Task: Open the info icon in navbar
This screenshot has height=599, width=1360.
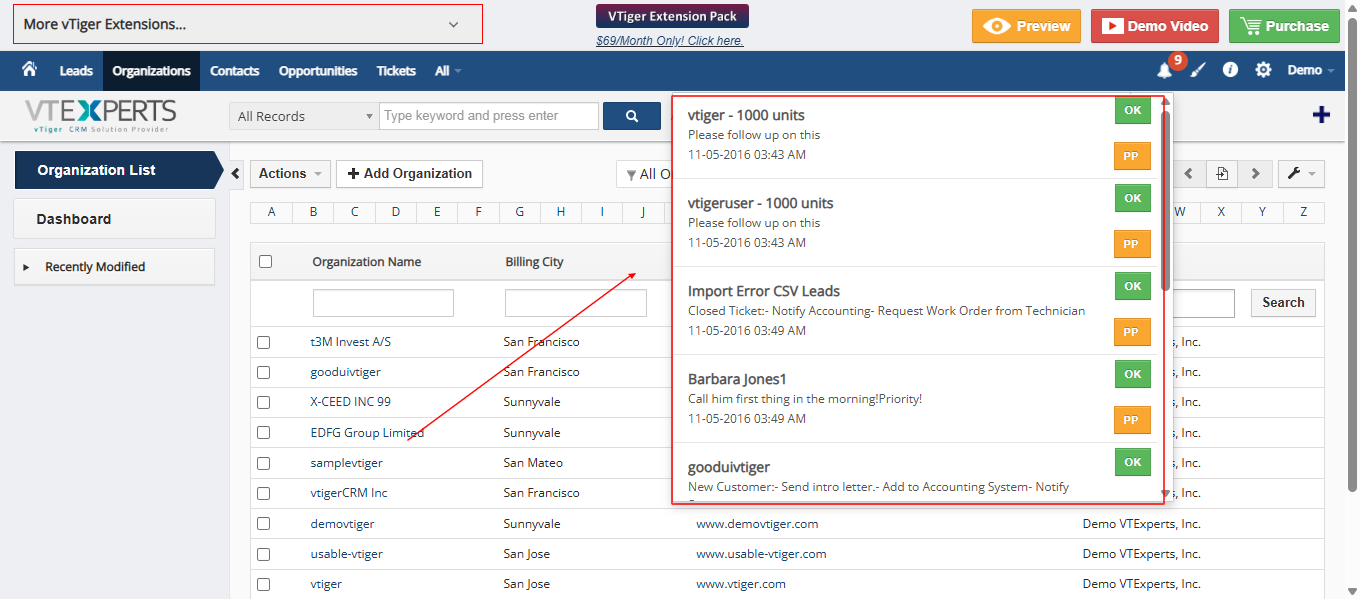Action: (1231, 70)
